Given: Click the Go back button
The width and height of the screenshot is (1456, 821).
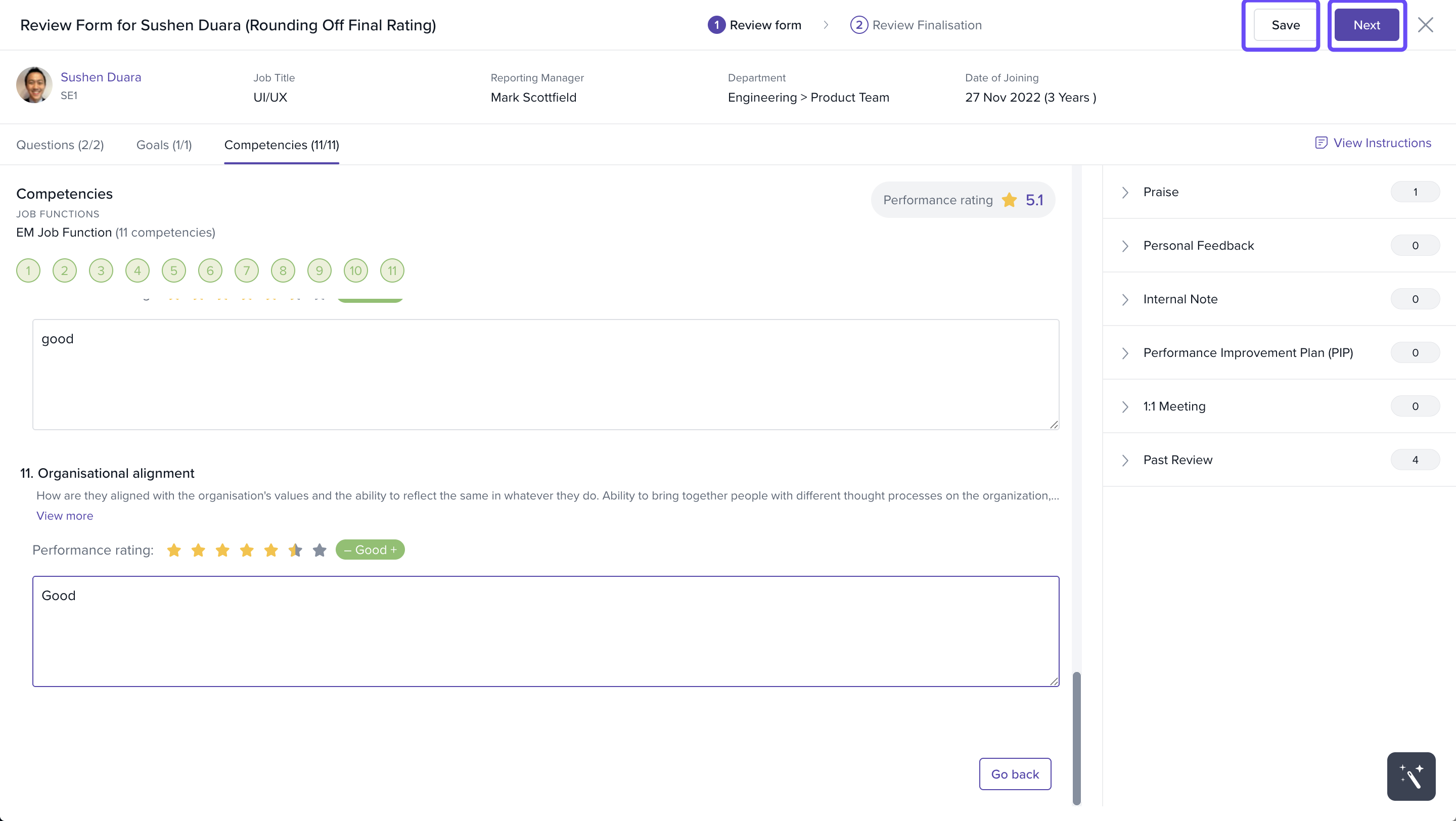Looking at the screenshot, I should tap(1015, 774).
